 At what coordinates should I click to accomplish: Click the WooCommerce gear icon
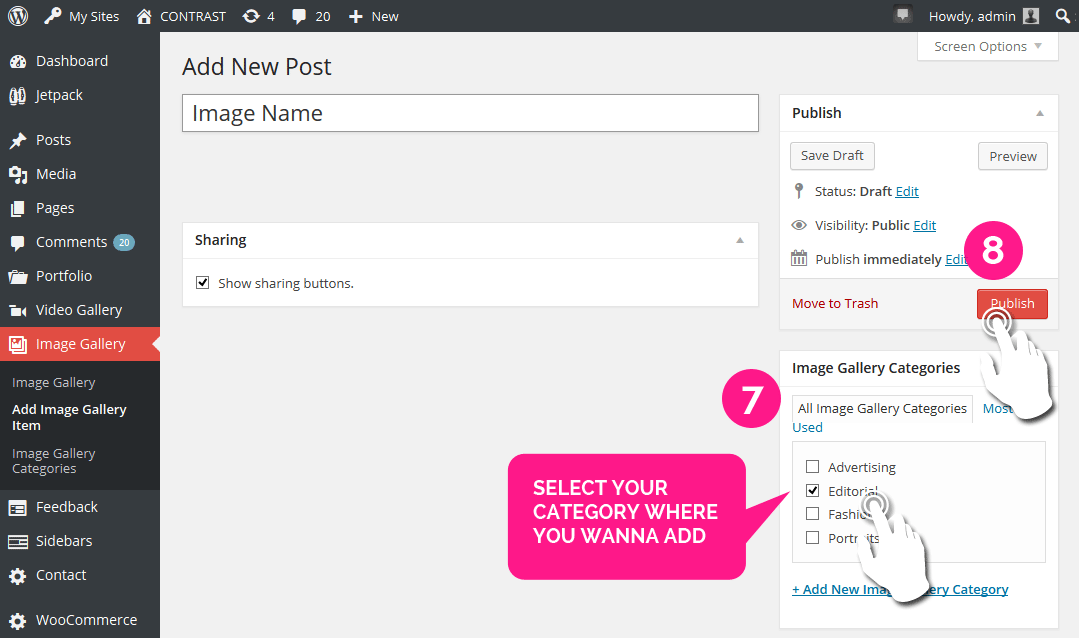click(17, 620)
